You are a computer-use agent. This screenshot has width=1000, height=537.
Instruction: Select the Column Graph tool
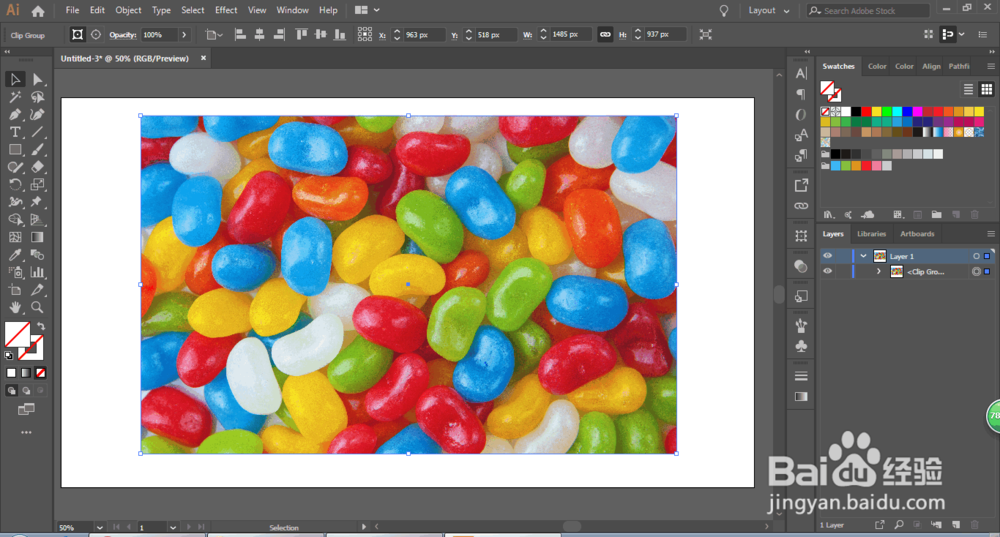(37, 272)
